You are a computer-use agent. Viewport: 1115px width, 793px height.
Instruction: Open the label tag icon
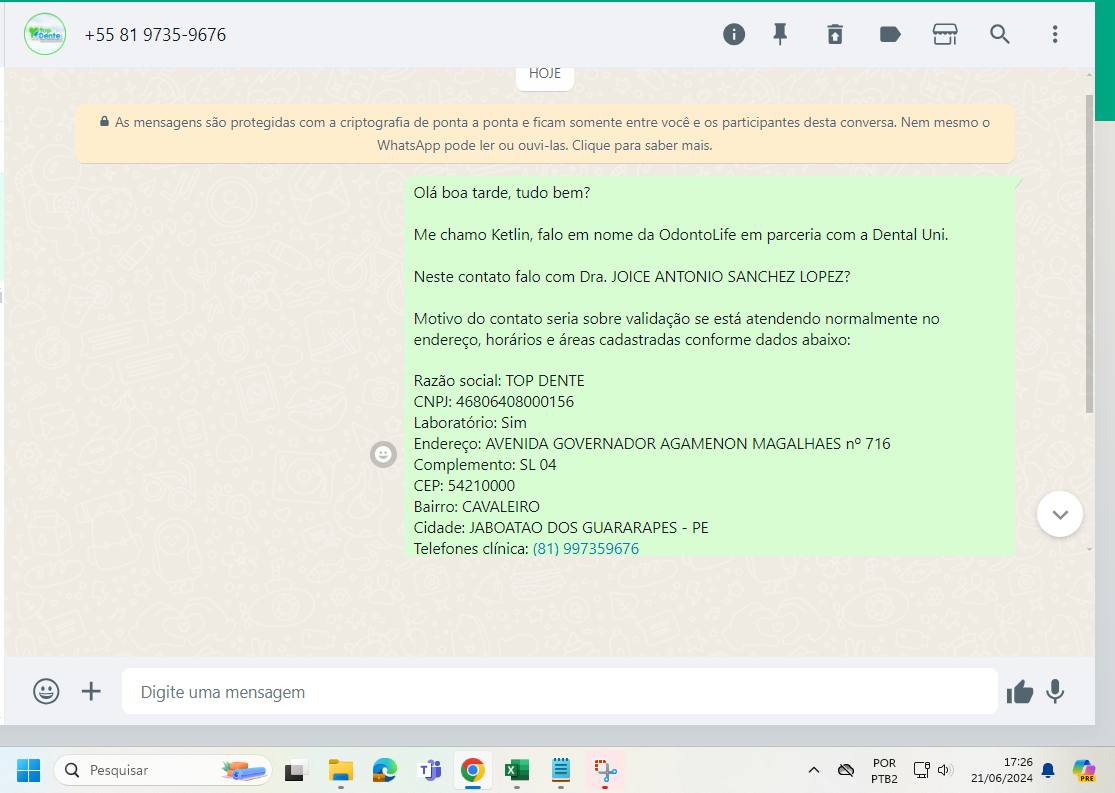pos(890,34)
